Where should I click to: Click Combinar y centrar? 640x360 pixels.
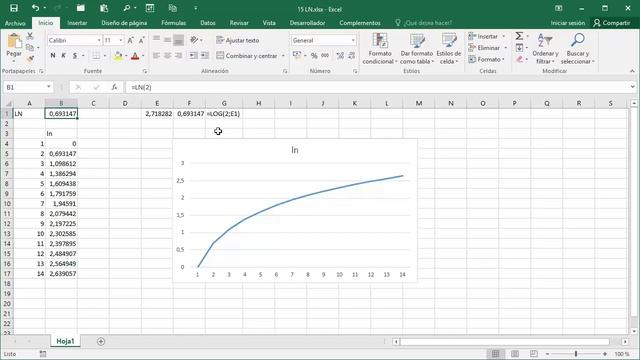pos(247,56)
